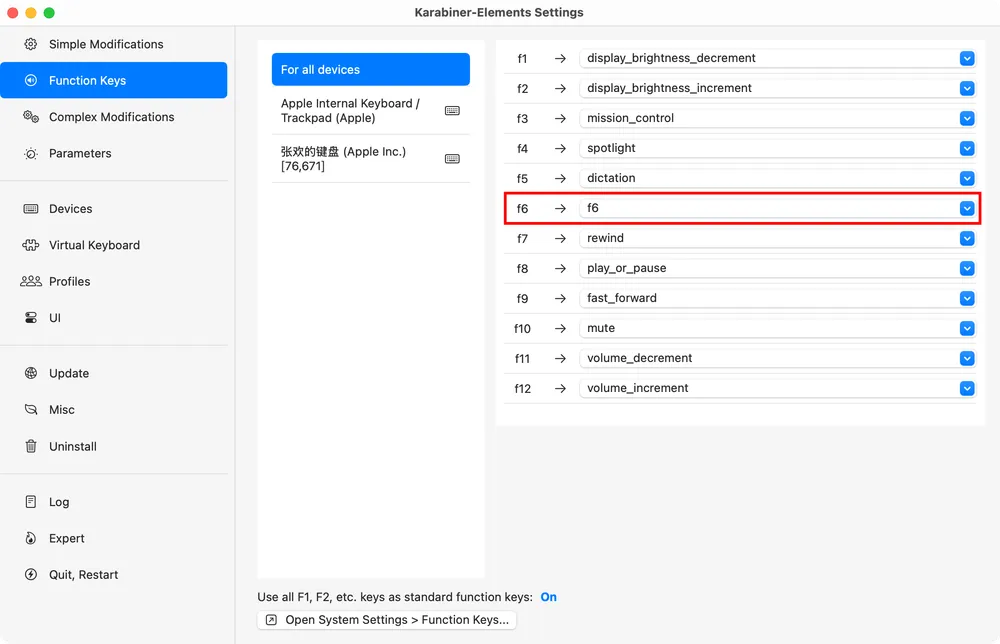
Task: Click the Simple Modifications gear icon
Action: (31, 44)
